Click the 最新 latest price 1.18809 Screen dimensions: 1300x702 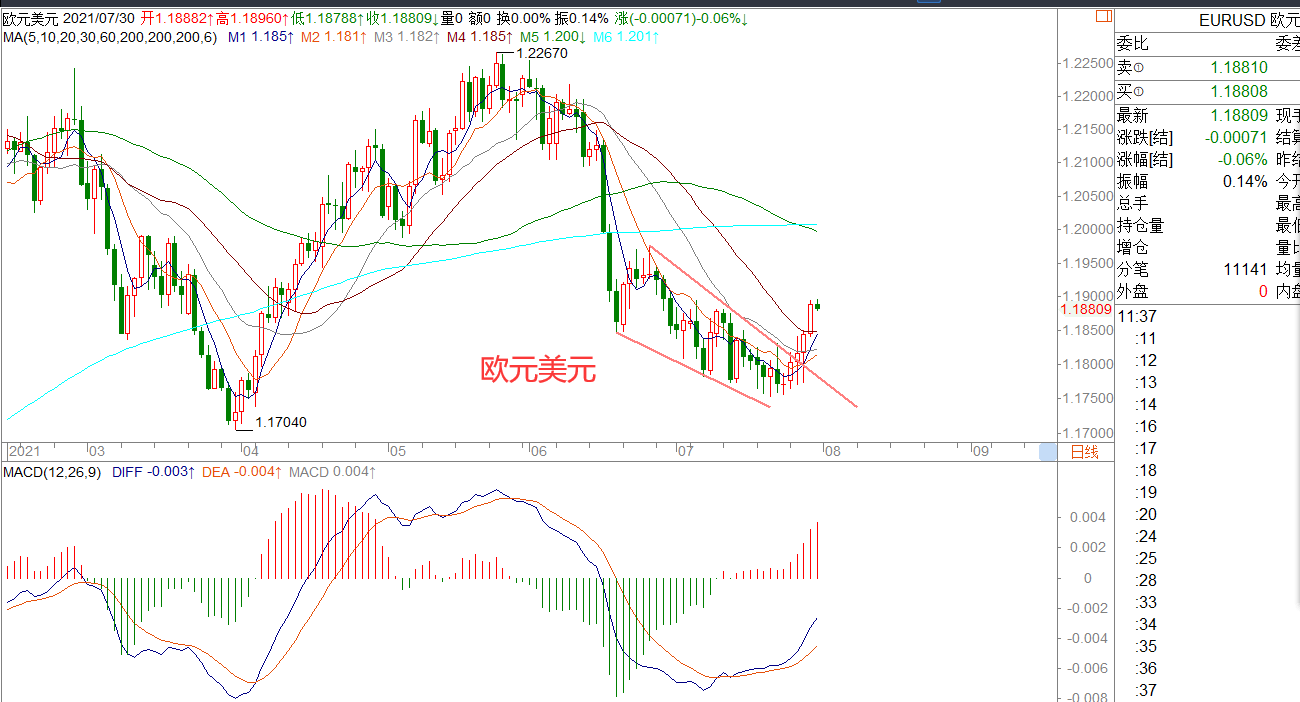coord(1238,115)
